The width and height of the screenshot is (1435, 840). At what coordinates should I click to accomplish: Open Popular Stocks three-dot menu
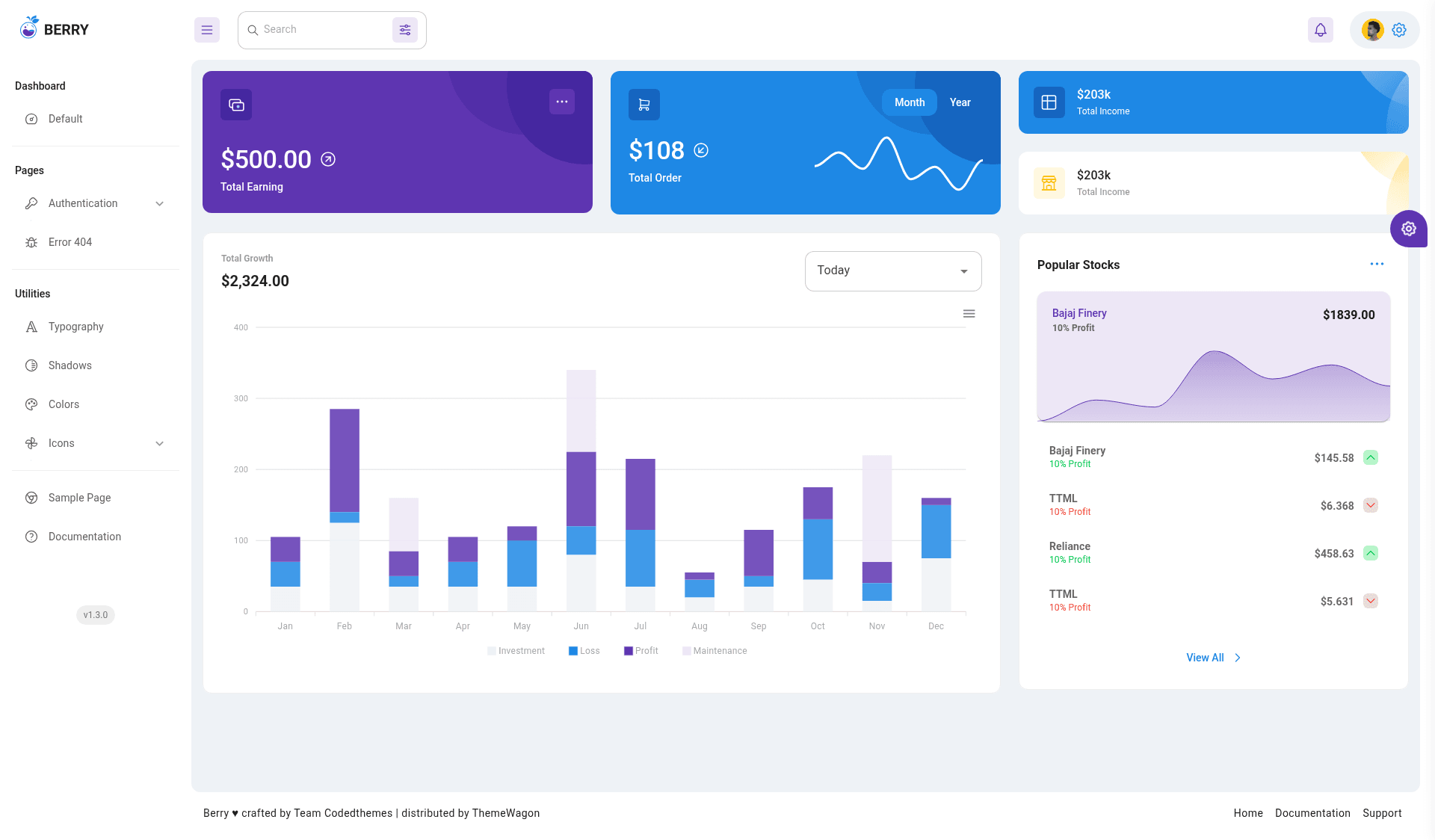tap(1377, 264)
